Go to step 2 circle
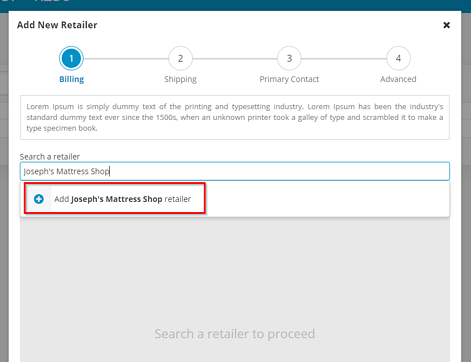471x362 pixels. click(180, 58)
